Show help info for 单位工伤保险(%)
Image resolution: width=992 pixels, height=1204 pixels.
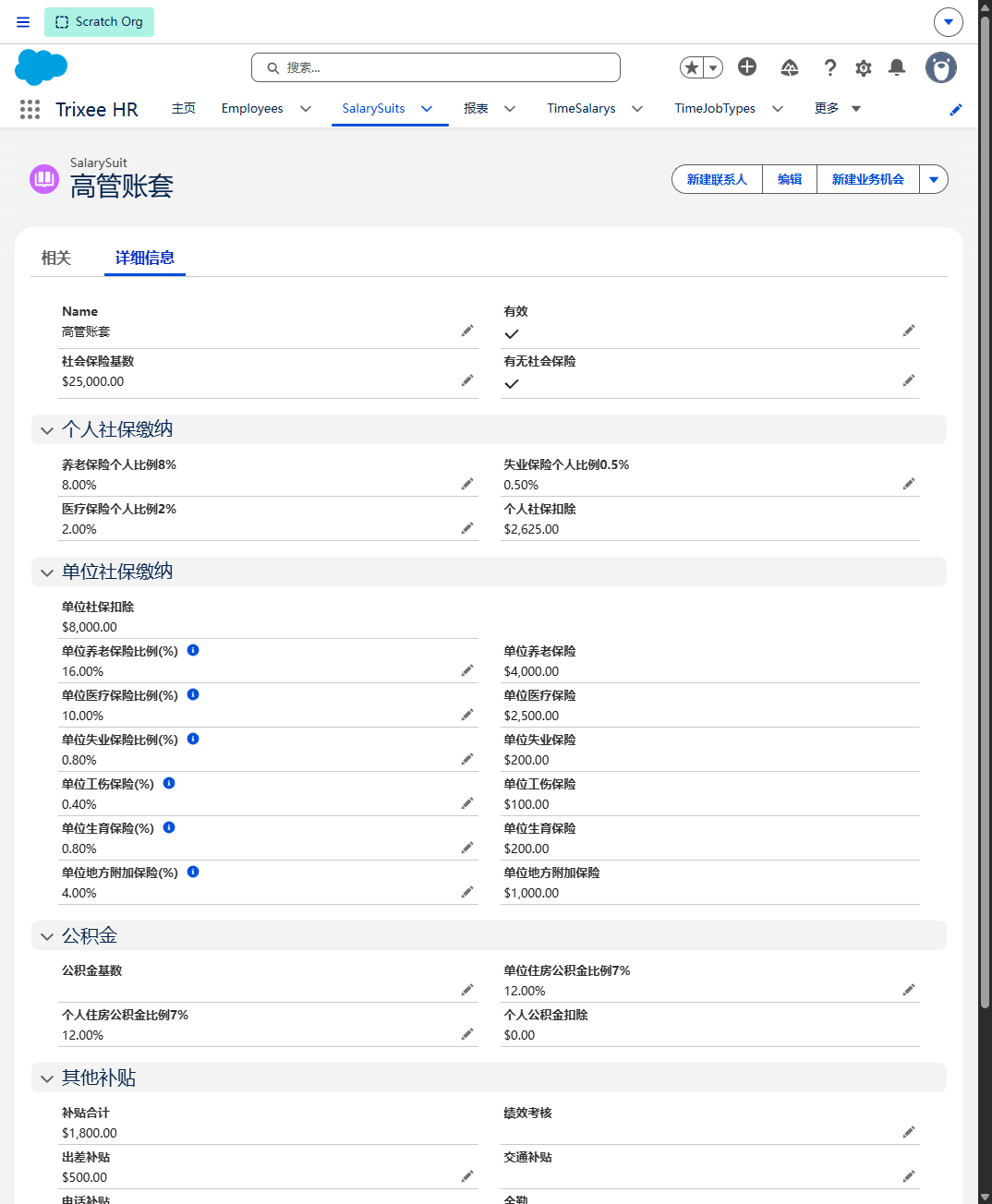point(169,783)
